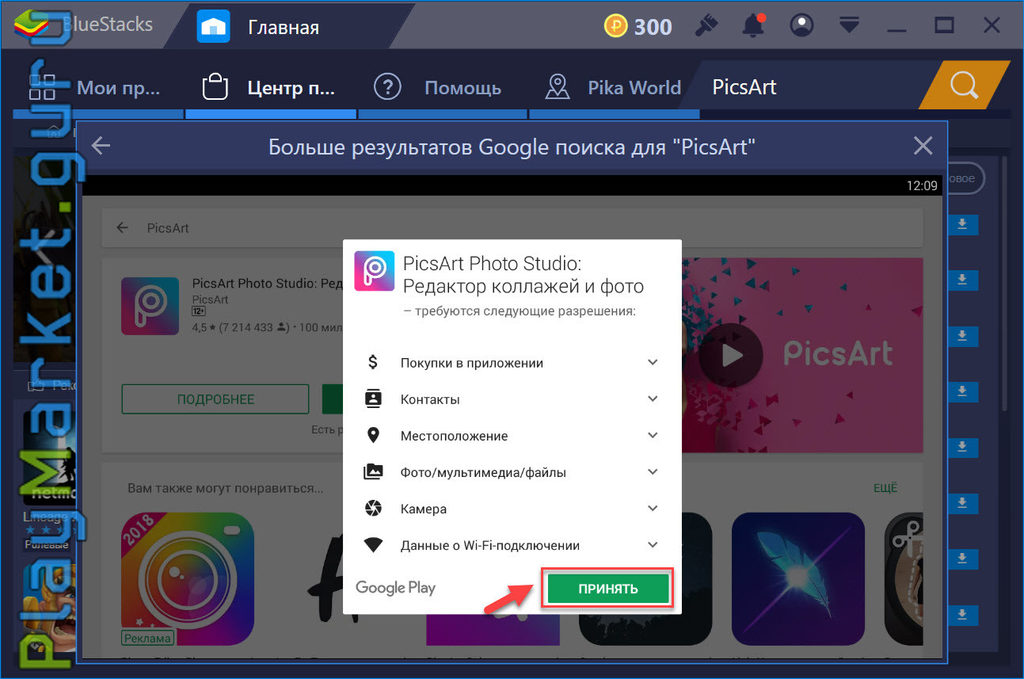The image size is (1024, 679).
Task: Open the glowing feather app thumbnail
Action: point(798,579)
